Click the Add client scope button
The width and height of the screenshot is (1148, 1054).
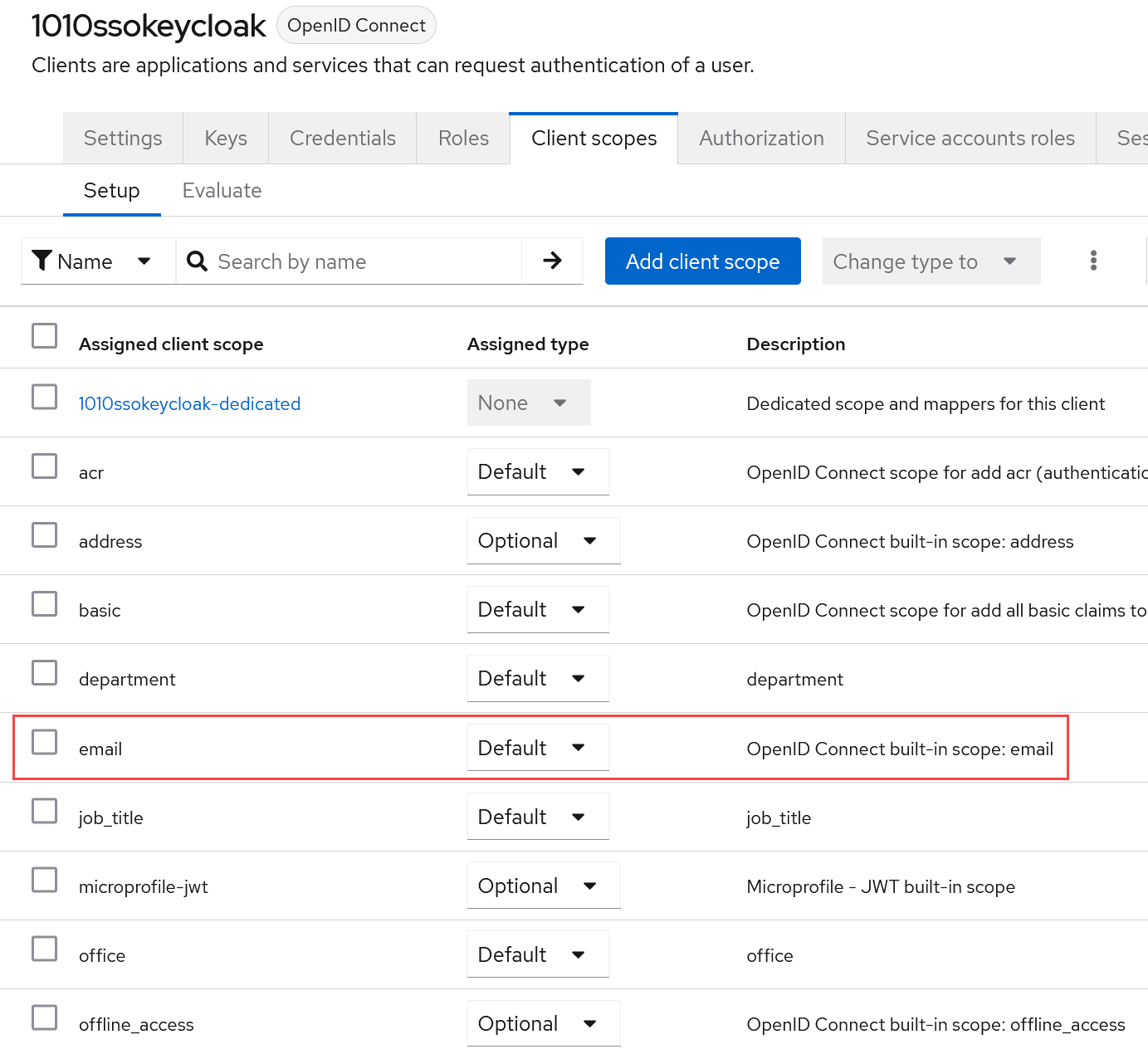703,261
